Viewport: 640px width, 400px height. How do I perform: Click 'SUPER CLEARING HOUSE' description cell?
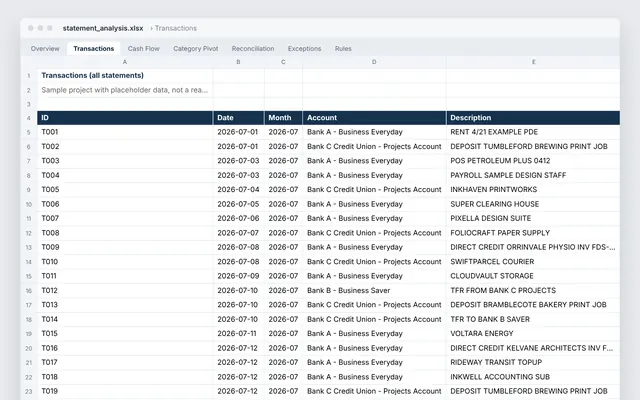coord(533,204)
